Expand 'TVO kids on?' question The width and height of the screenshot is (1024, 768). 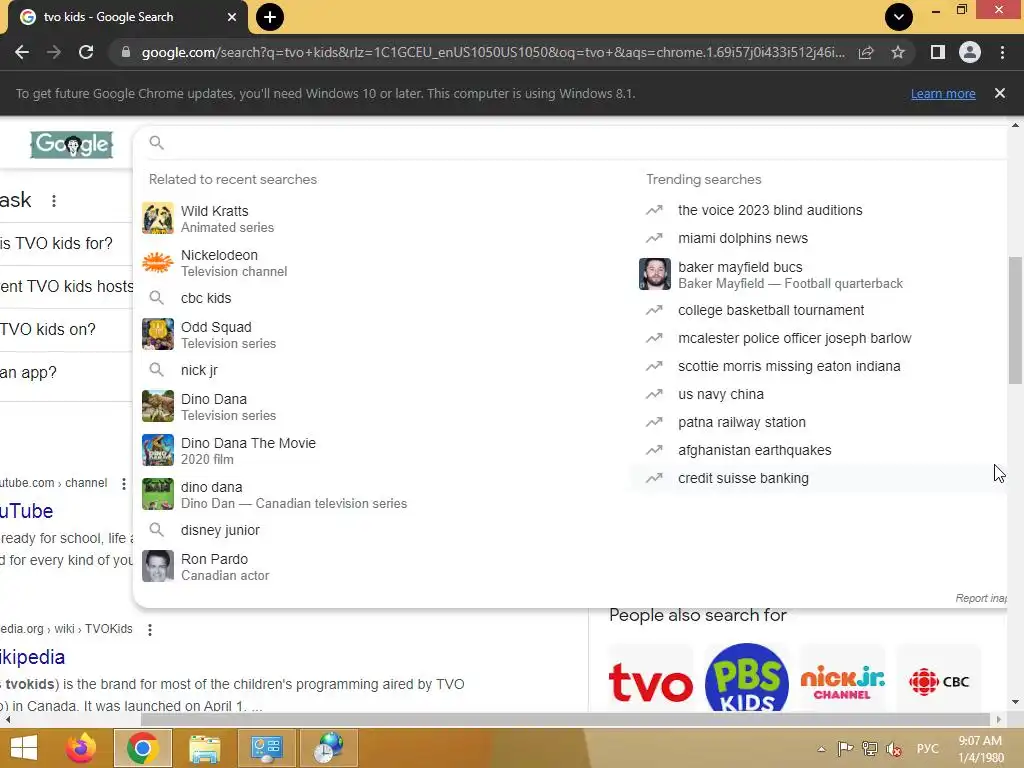[x=65, y=330]
